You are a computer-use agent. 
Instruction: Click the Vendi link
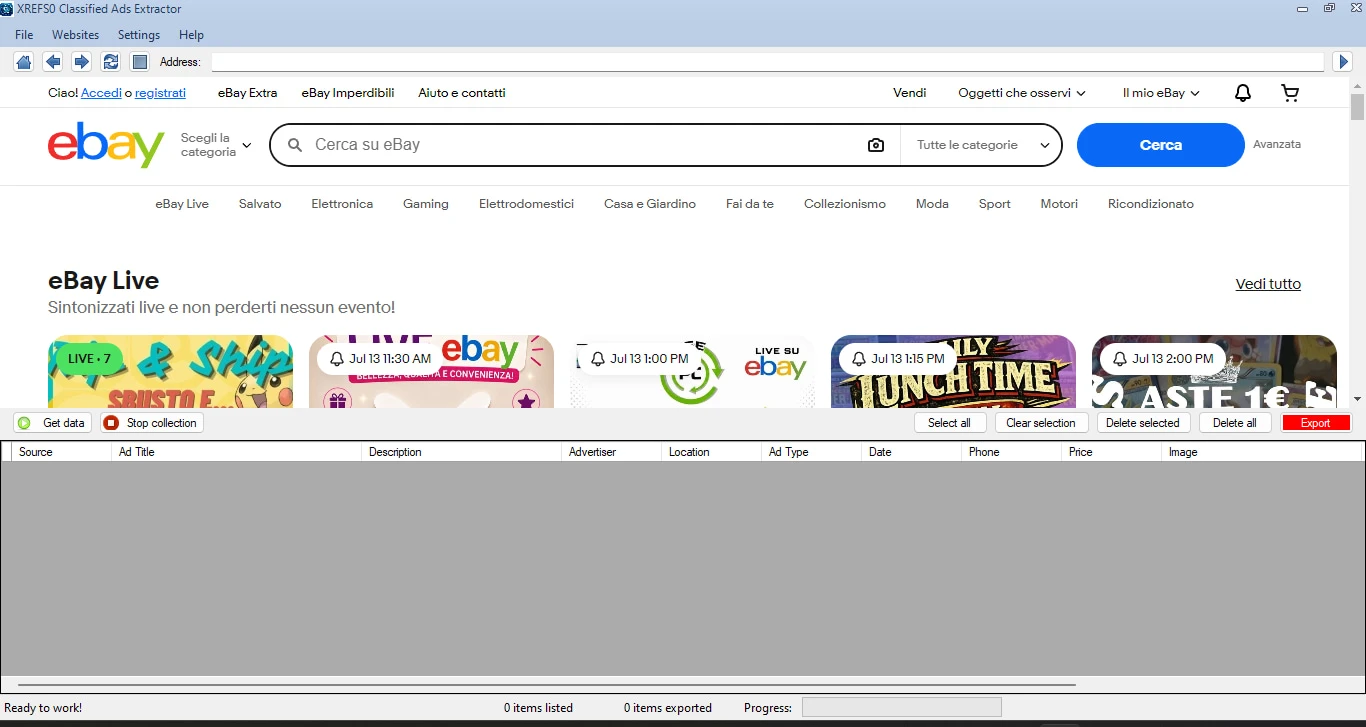click(910, 93)
